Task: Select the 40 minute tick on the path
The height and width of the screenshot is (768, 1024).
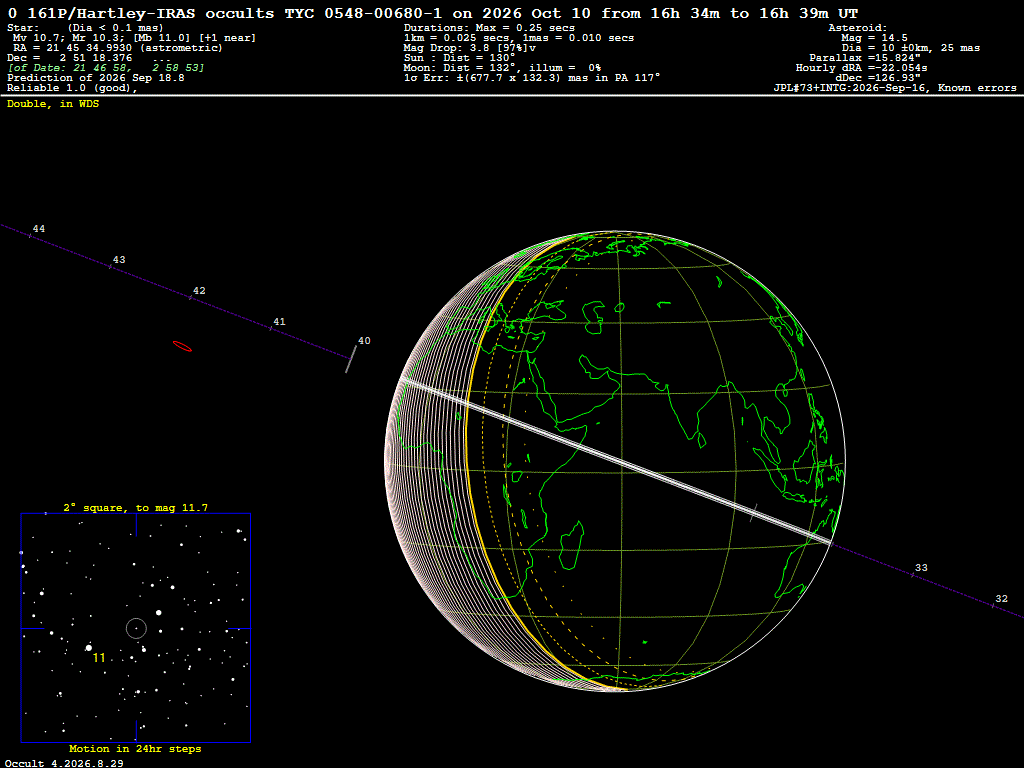Action: [x=364, y=341]
